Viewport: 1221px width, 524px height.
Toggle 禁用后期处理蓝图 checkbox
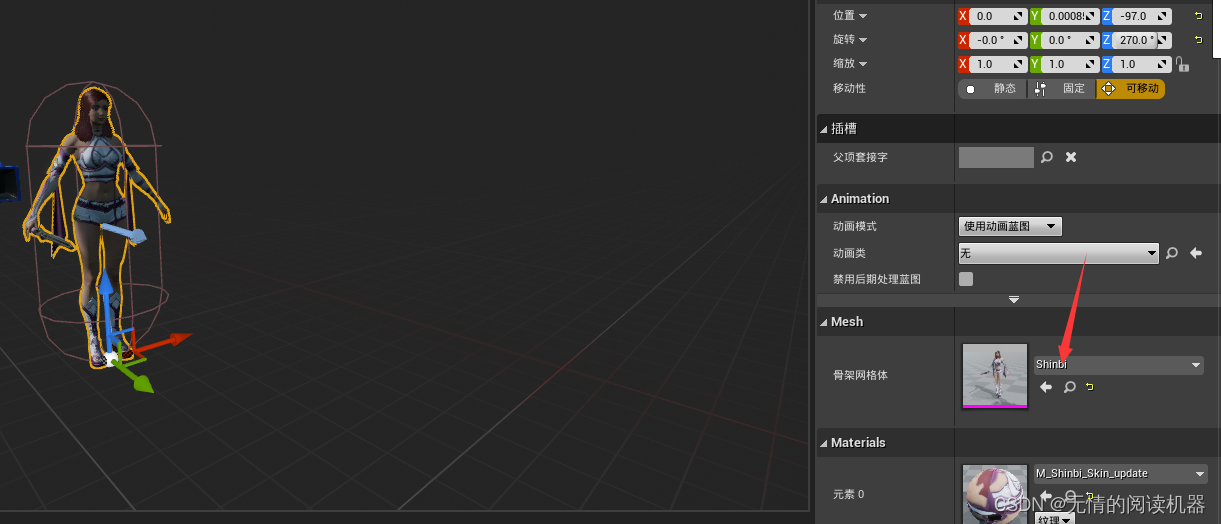[x=966, y=279]
